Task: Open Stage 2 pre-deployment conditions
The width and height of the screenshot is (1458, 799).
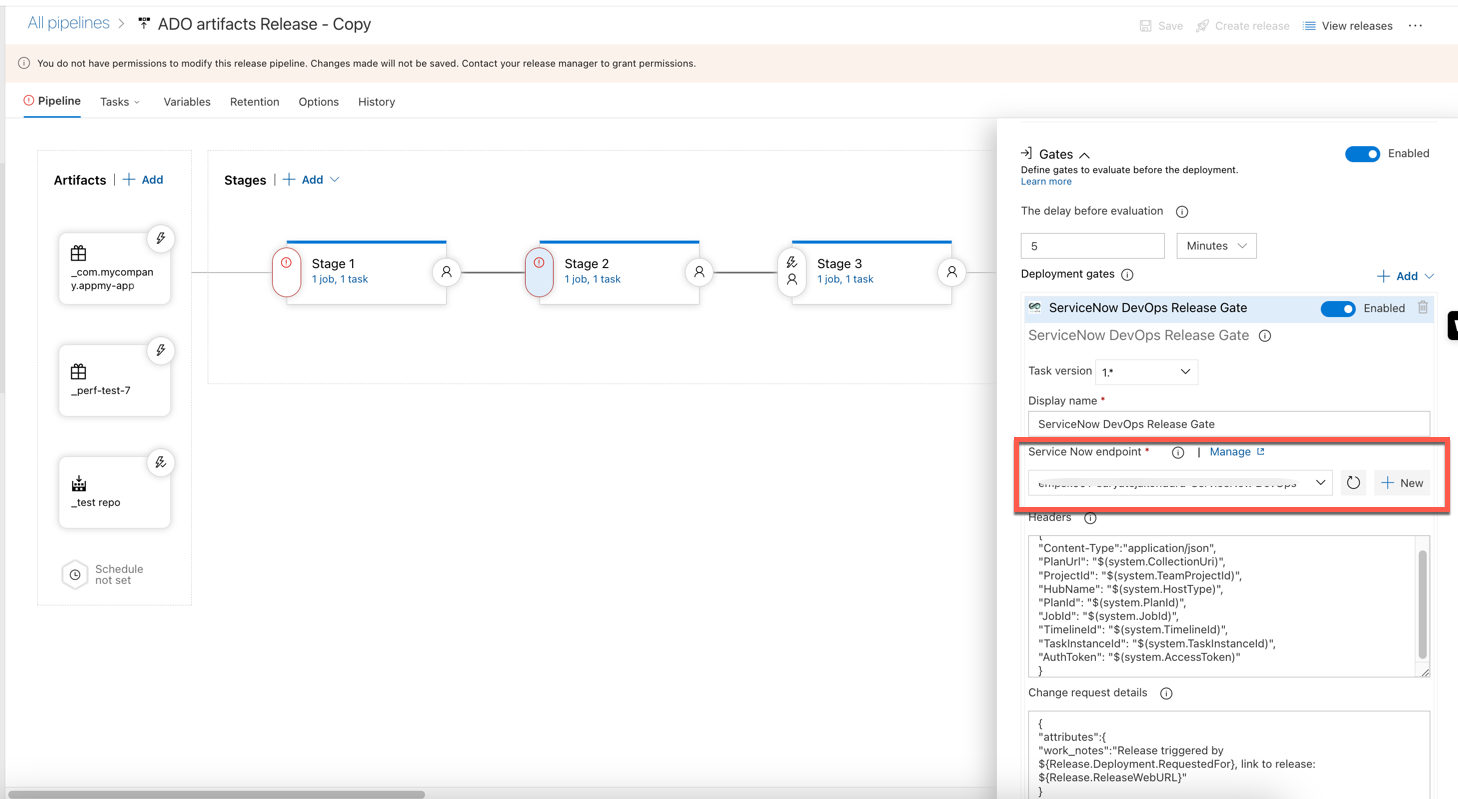Action: coord(539,272)
